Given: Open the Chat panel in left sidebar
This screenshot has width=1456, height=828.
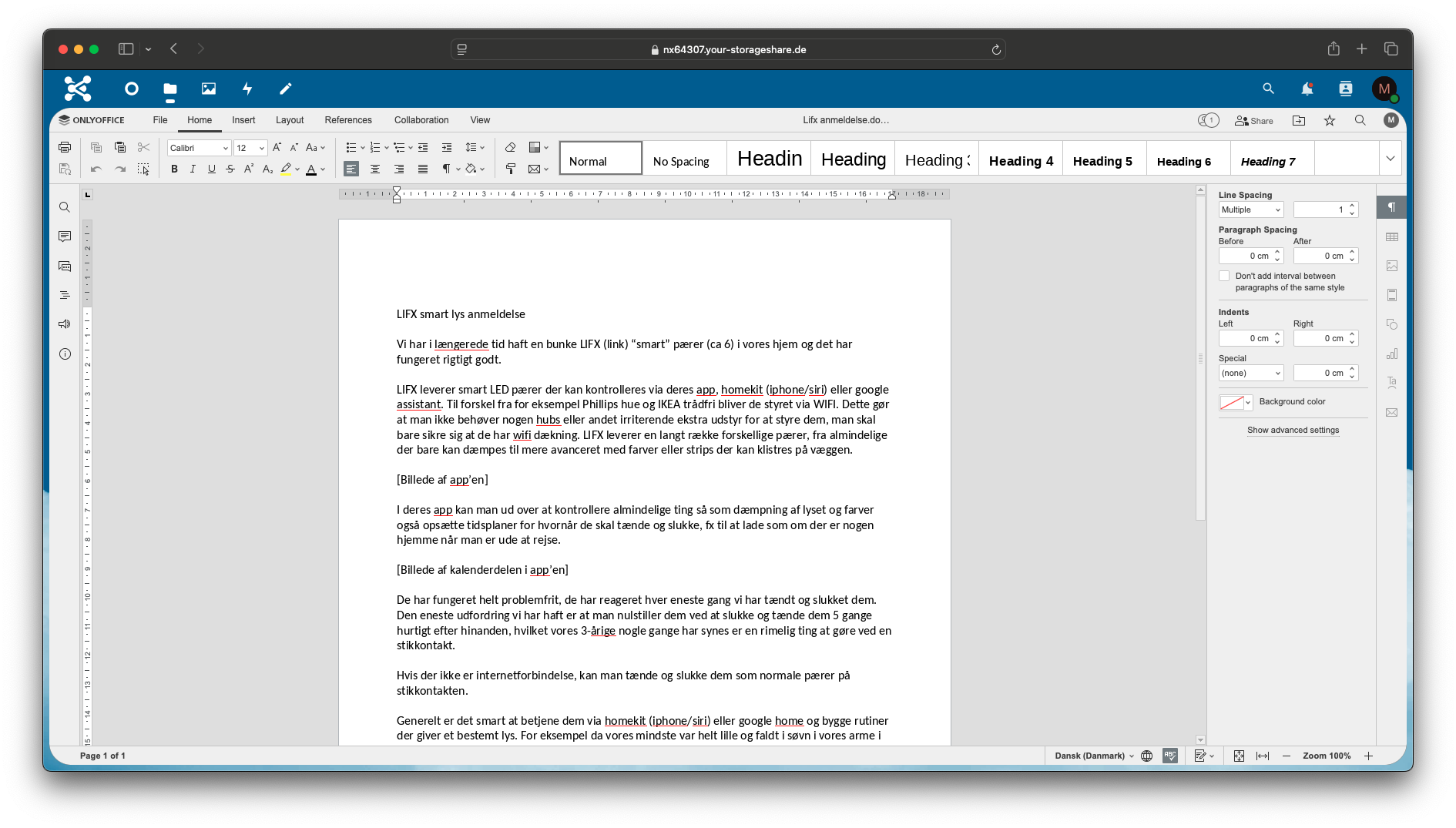Looking at the screenshot, I should (65, 266).
